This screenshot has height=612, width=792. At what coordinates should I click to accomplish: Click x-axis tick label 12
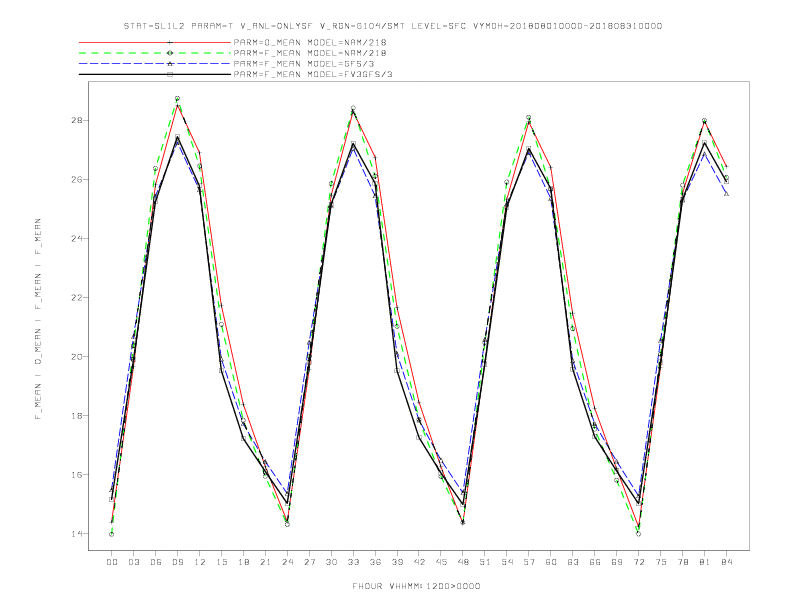(200, 562)
